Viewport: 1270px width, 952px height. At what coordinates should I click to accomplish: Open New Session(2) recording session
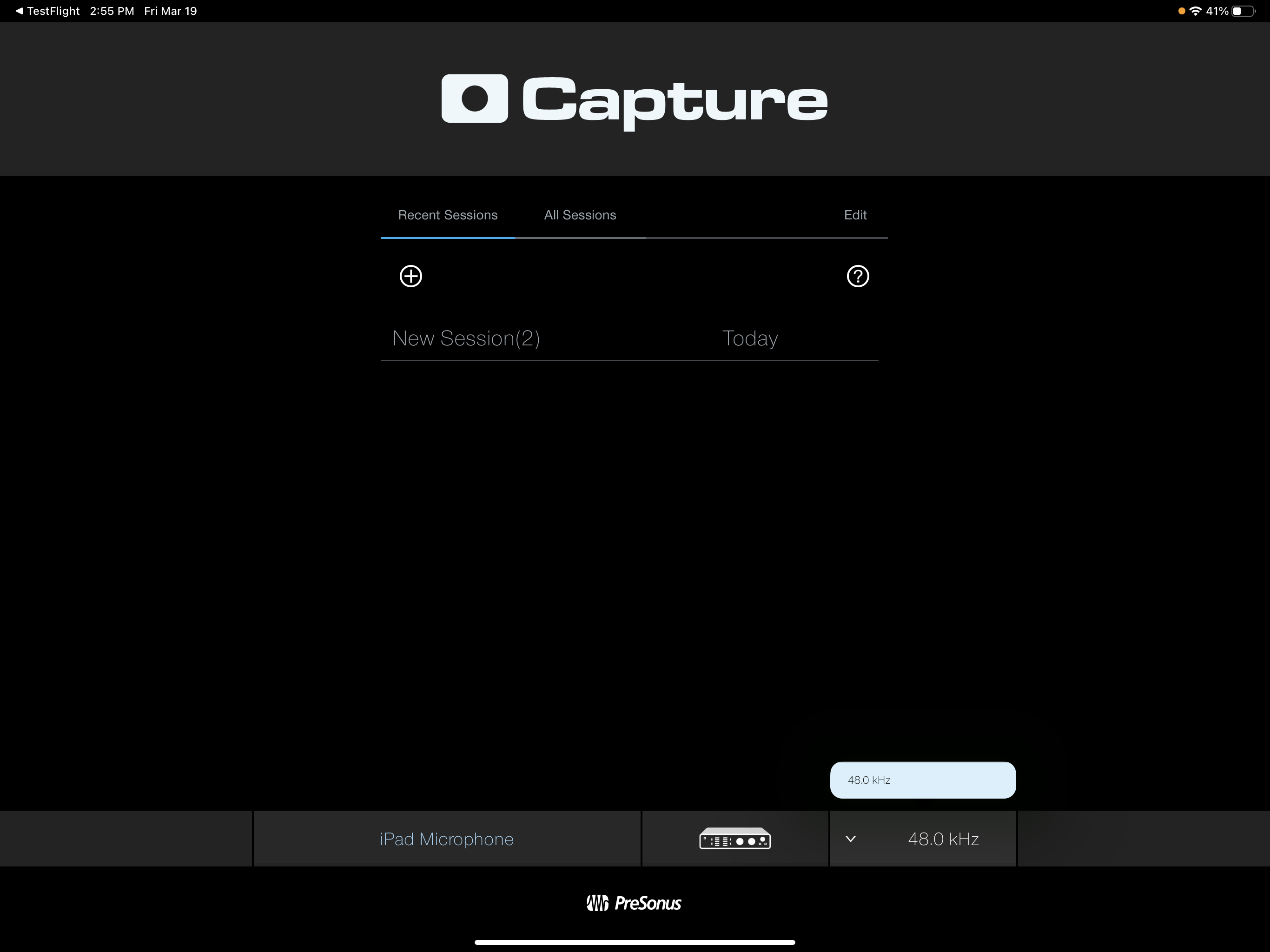(x=466, y=337)
